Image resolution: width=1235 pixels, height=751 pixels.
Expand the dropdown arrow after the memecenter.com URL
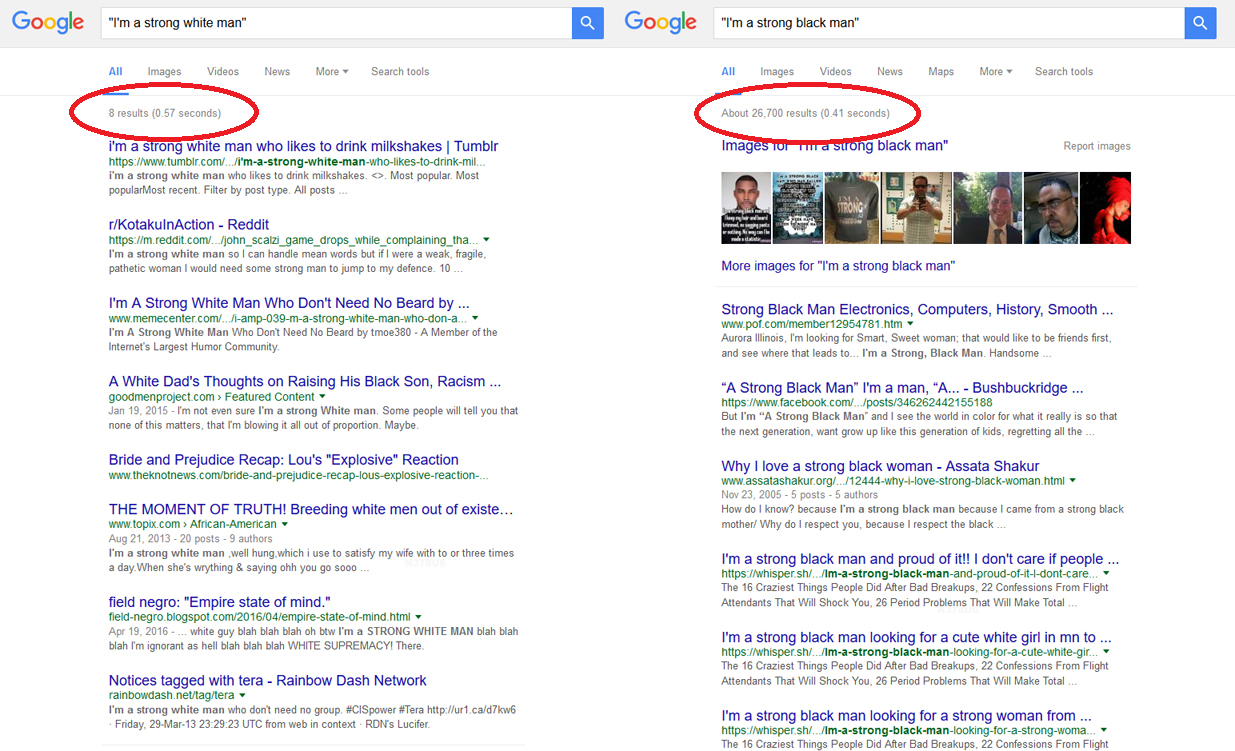[475, 318]
